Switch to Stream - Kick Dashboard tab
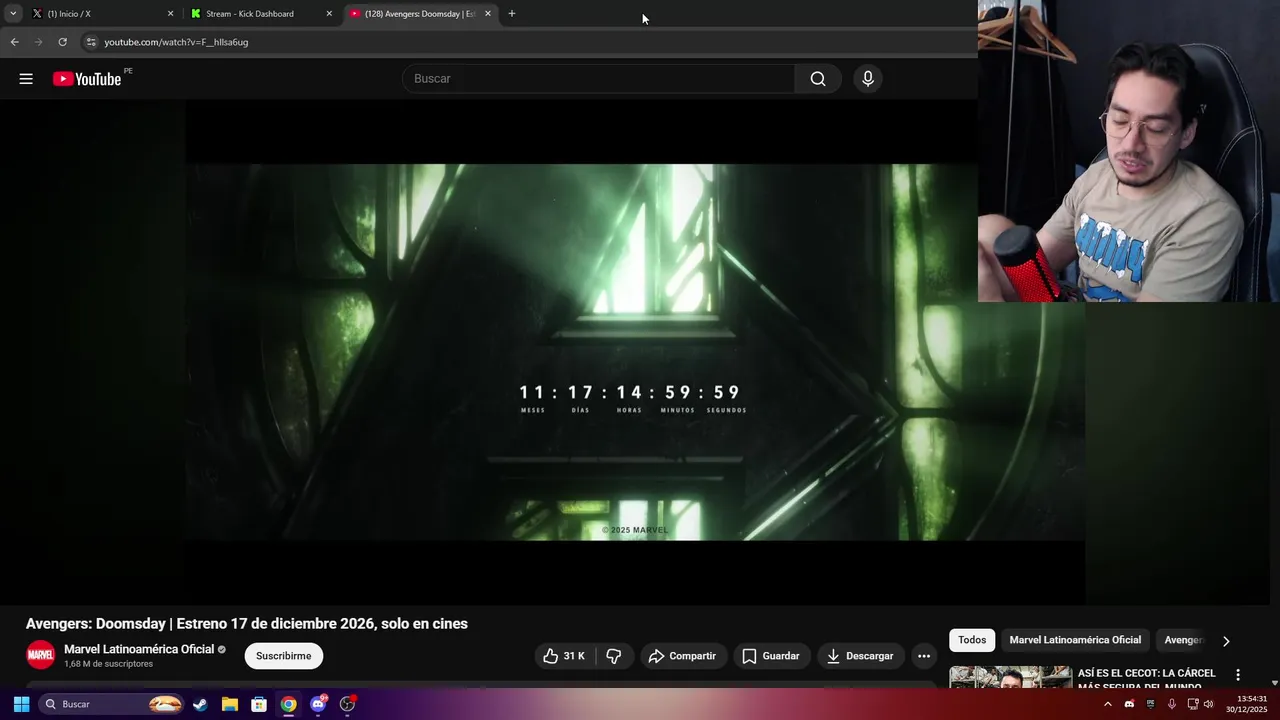This screenshot has width=1280, height=720. coord(260,14)
